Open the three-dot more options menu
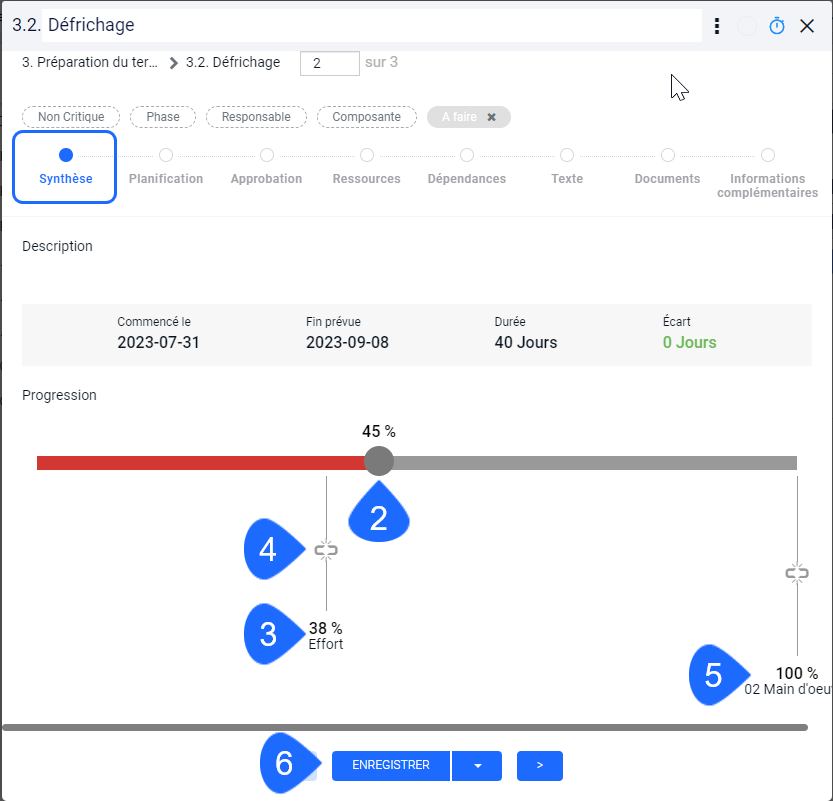Screen dimensions: 833x801 point(717,25)
